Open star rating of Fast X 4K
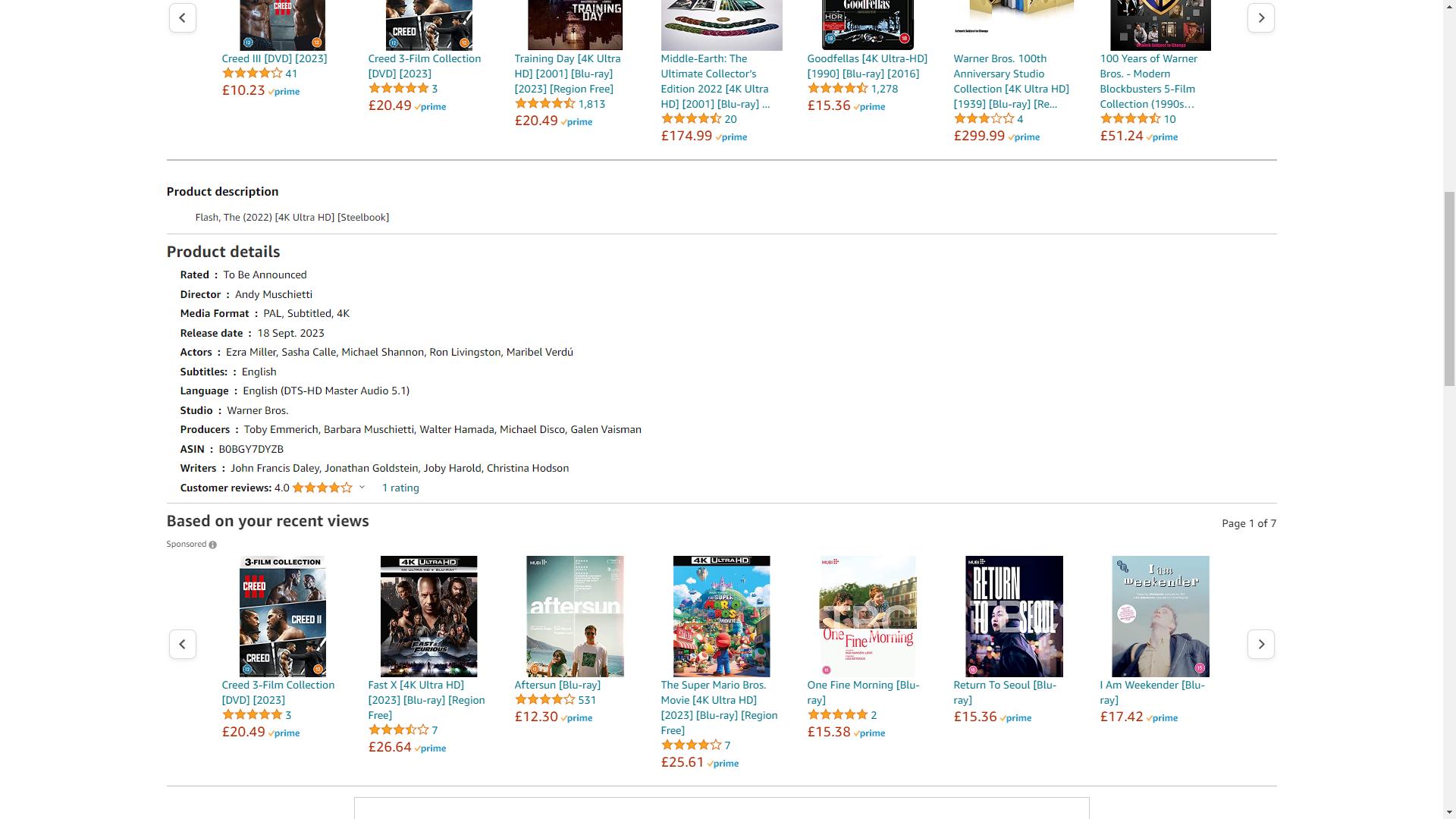 tap(399, 730)
